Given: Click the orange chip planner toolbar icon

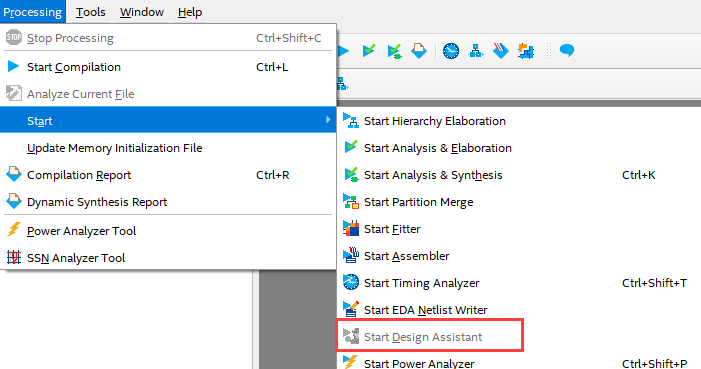Looking at the screenshot, I should coord(526,51).
